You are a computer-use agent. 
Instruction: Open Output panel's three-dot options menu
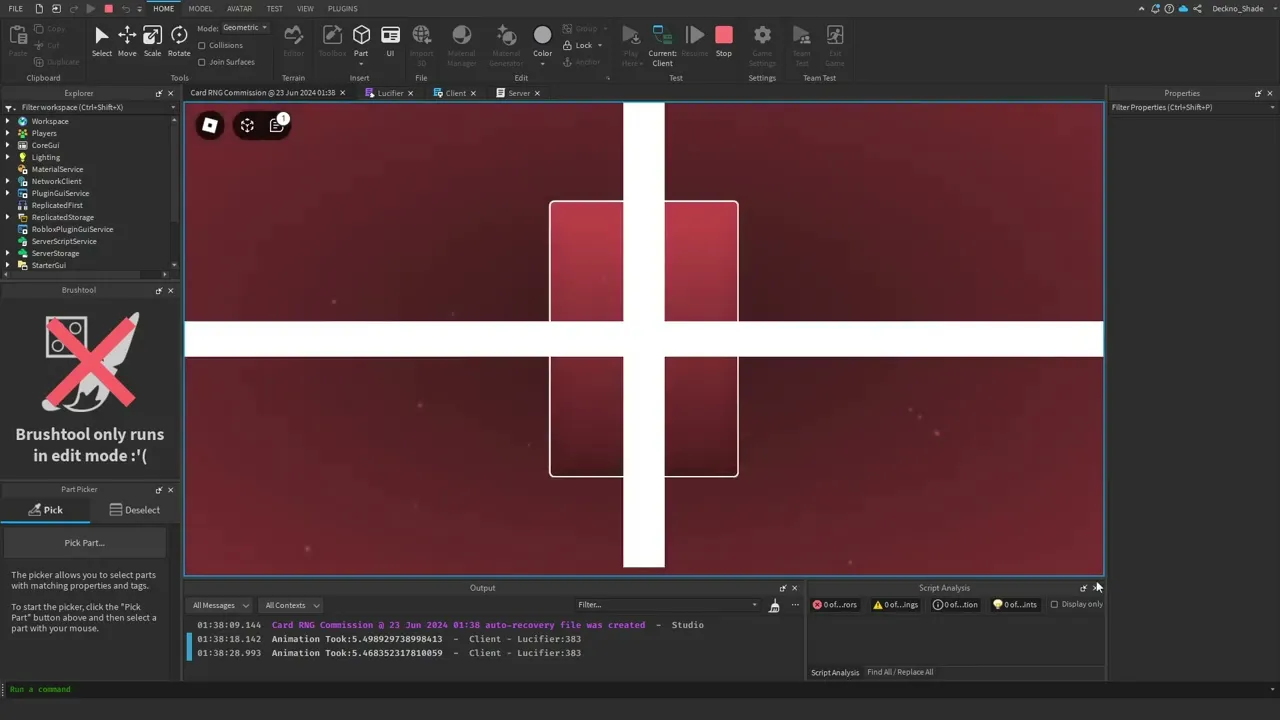tap(795, 605)
